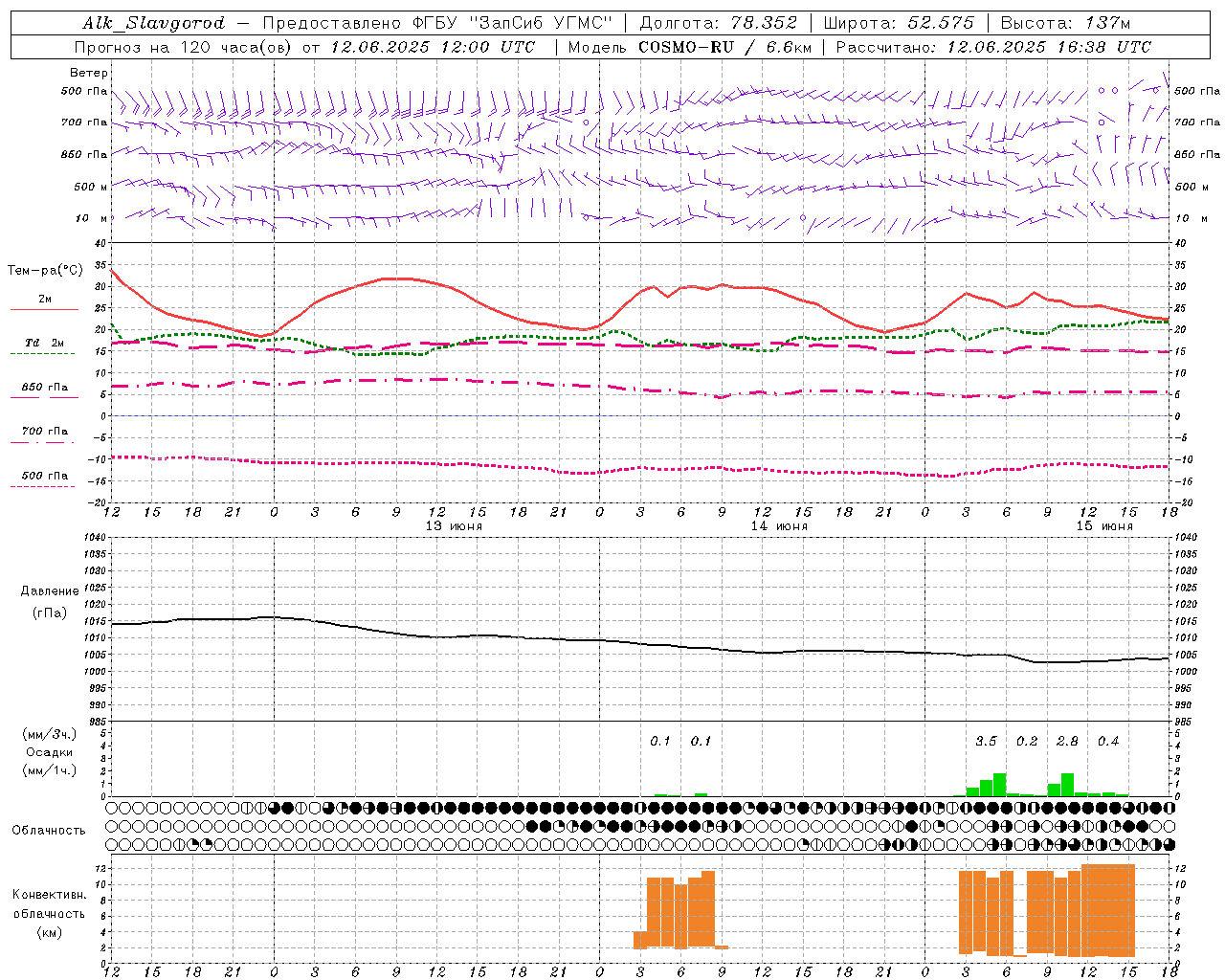Image resolution: width=1225 pixels, height=980 pixels.
Task: Select the 0.4 precipitation amount
Action: coord(1108,742)
